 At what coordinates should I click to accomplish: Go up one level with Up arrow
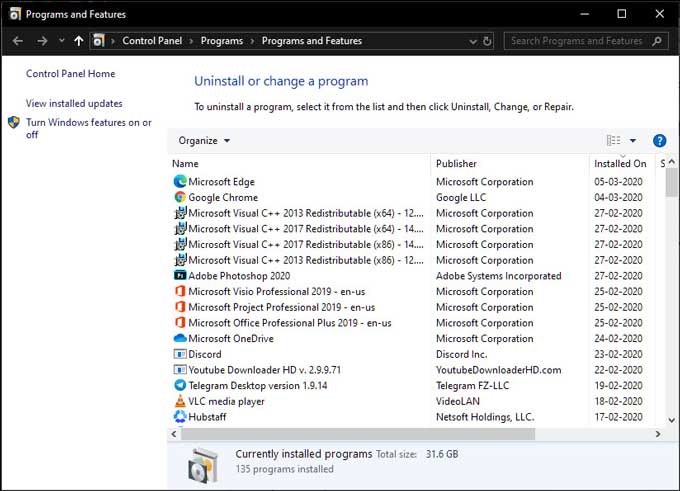[x=78, y=41]
